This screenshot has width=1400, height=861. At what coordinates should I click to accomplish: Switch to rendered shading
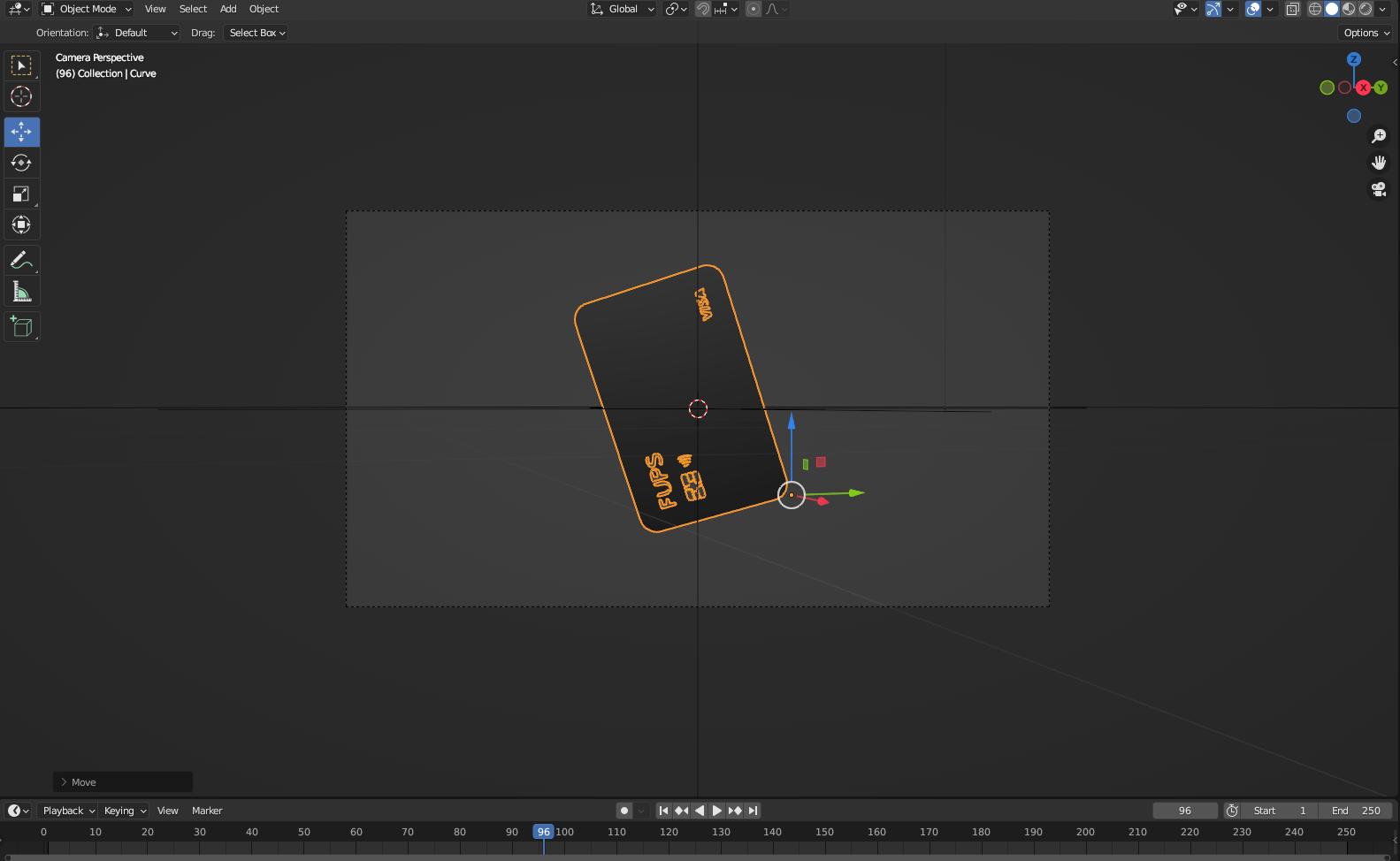[1366, 9]
